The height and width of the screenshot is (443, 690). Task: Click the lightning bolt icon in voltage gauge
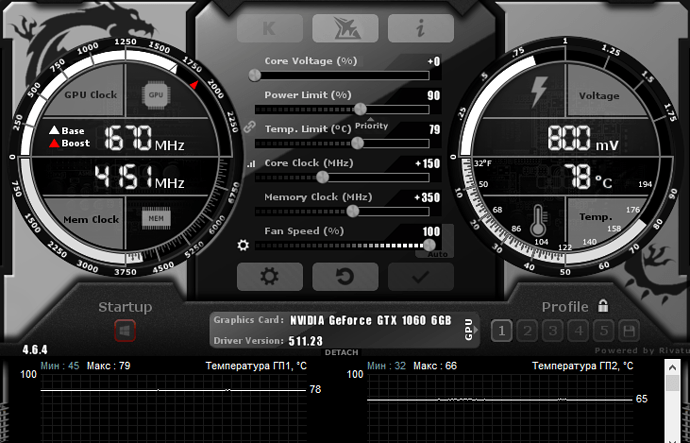(x=539, y=92)
